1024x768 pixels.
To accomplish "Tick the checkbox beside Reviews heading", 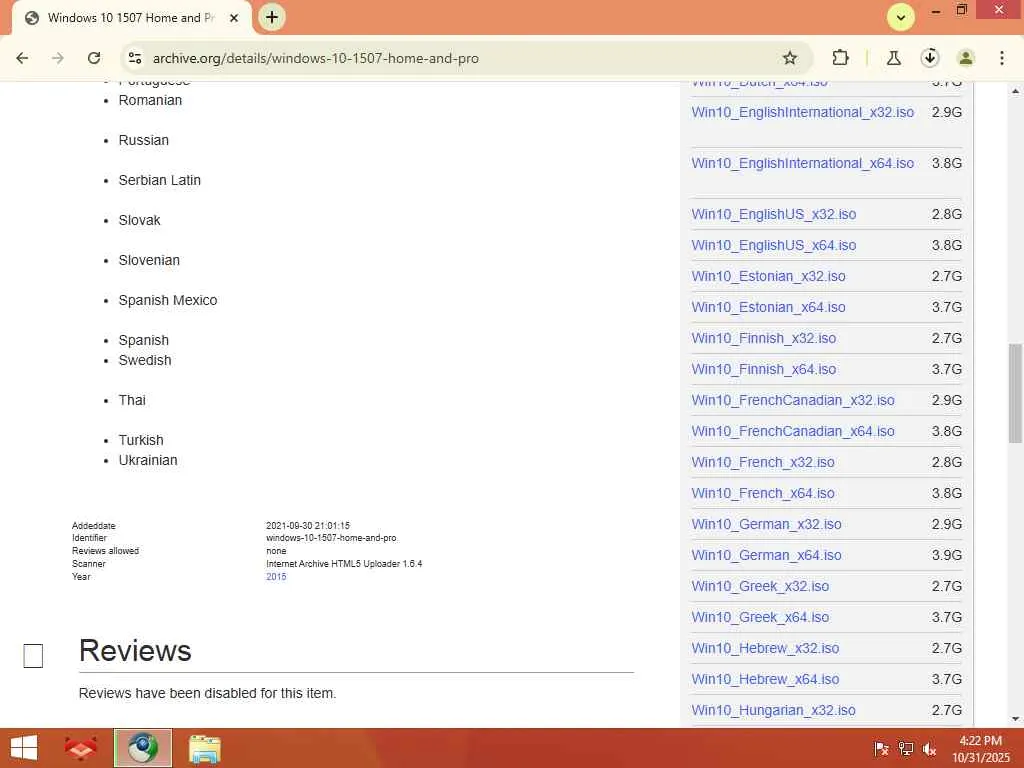I will (x=33, y=656).
